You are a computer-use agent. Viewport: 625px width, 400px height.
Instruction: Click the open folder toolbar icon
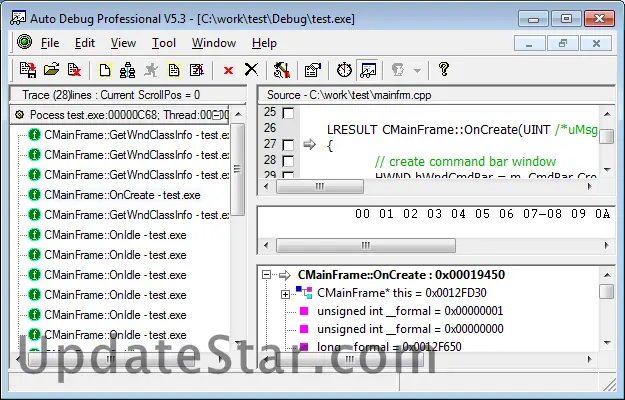pos(51,70)
